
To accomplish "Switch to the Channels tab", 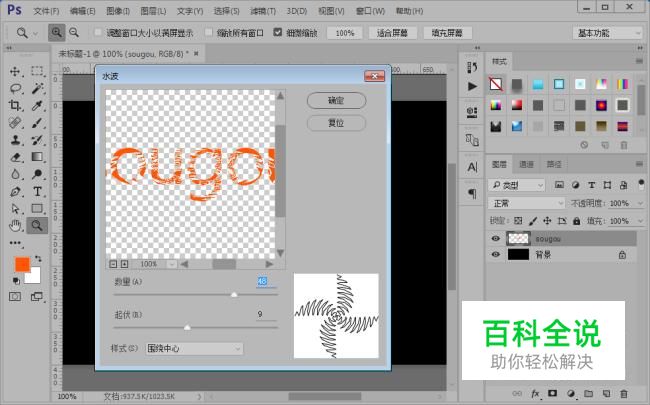I will click(526, 165).
